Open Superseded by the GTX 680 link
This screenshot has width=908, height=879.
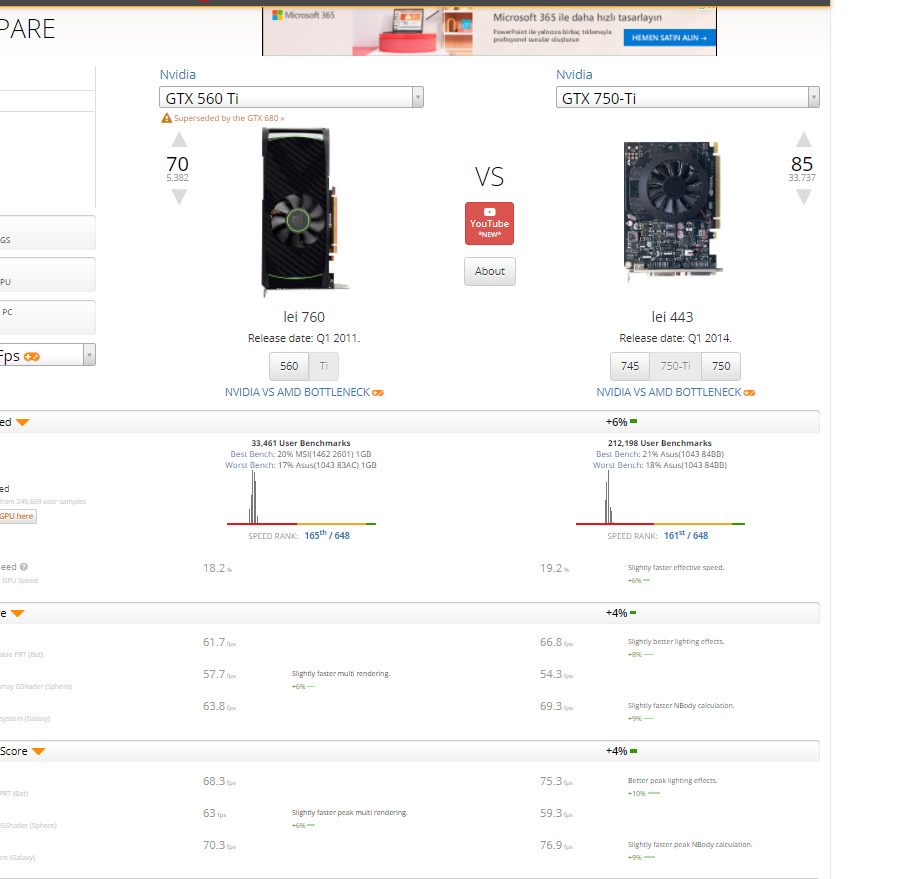(x=229, y=118)
